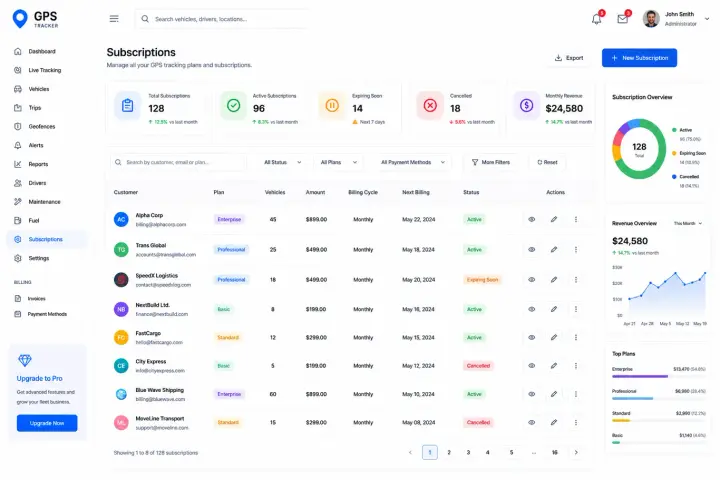Open Payment Methods under Billing
720x480 pixels.
(47, 315)
